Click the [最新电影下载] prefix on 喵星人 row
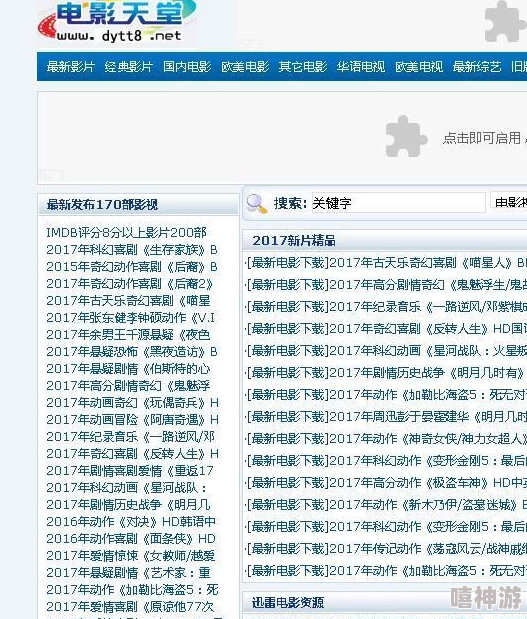This screenshot has width=527, height=619. (287, 263)
